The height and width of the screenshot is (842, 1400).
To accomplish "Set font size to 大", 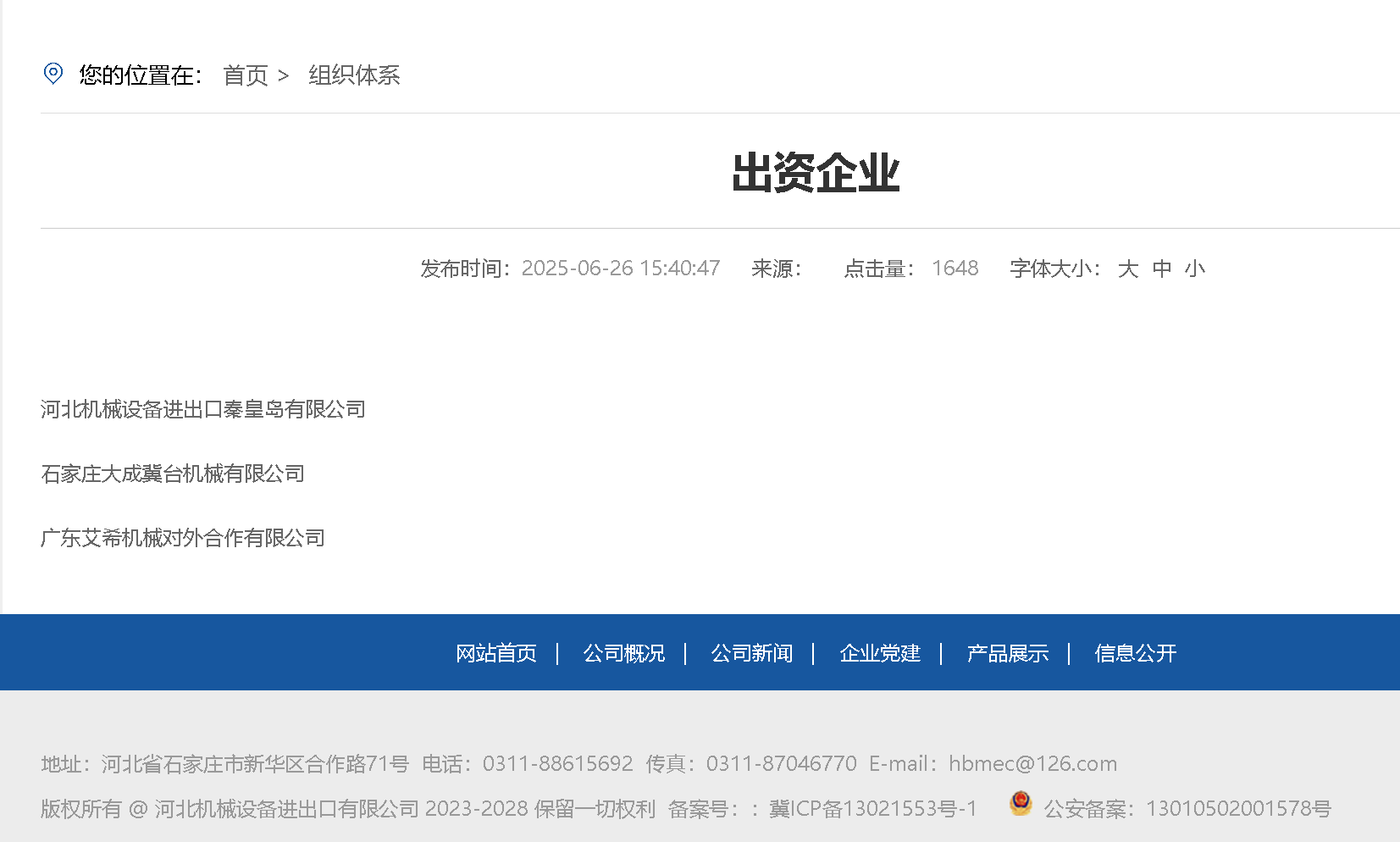I will pos(1127,269).
